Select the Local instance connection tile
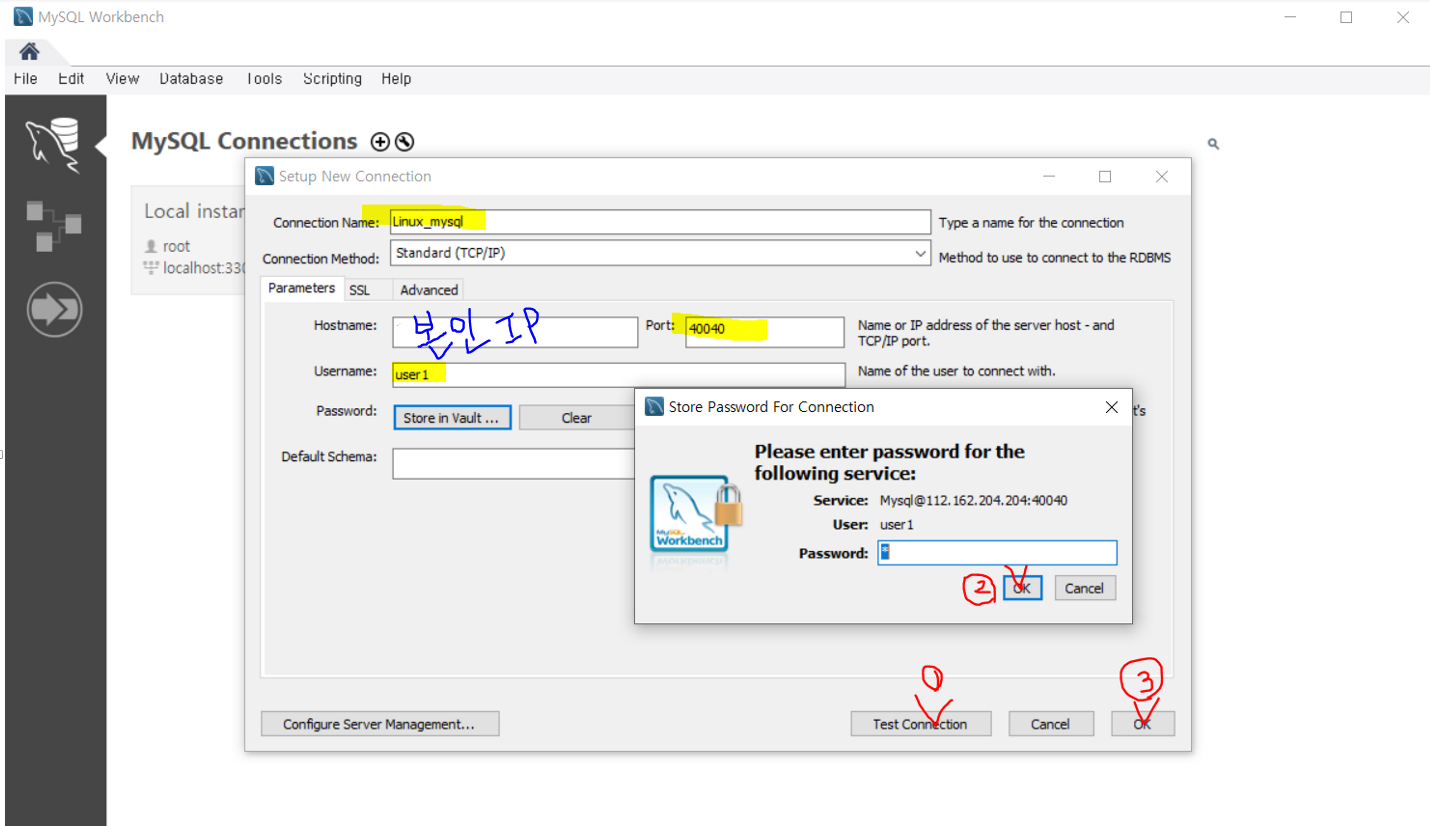Image resolution: width=1430 pixels, height=826 pixels. click(x=188, y=239)
